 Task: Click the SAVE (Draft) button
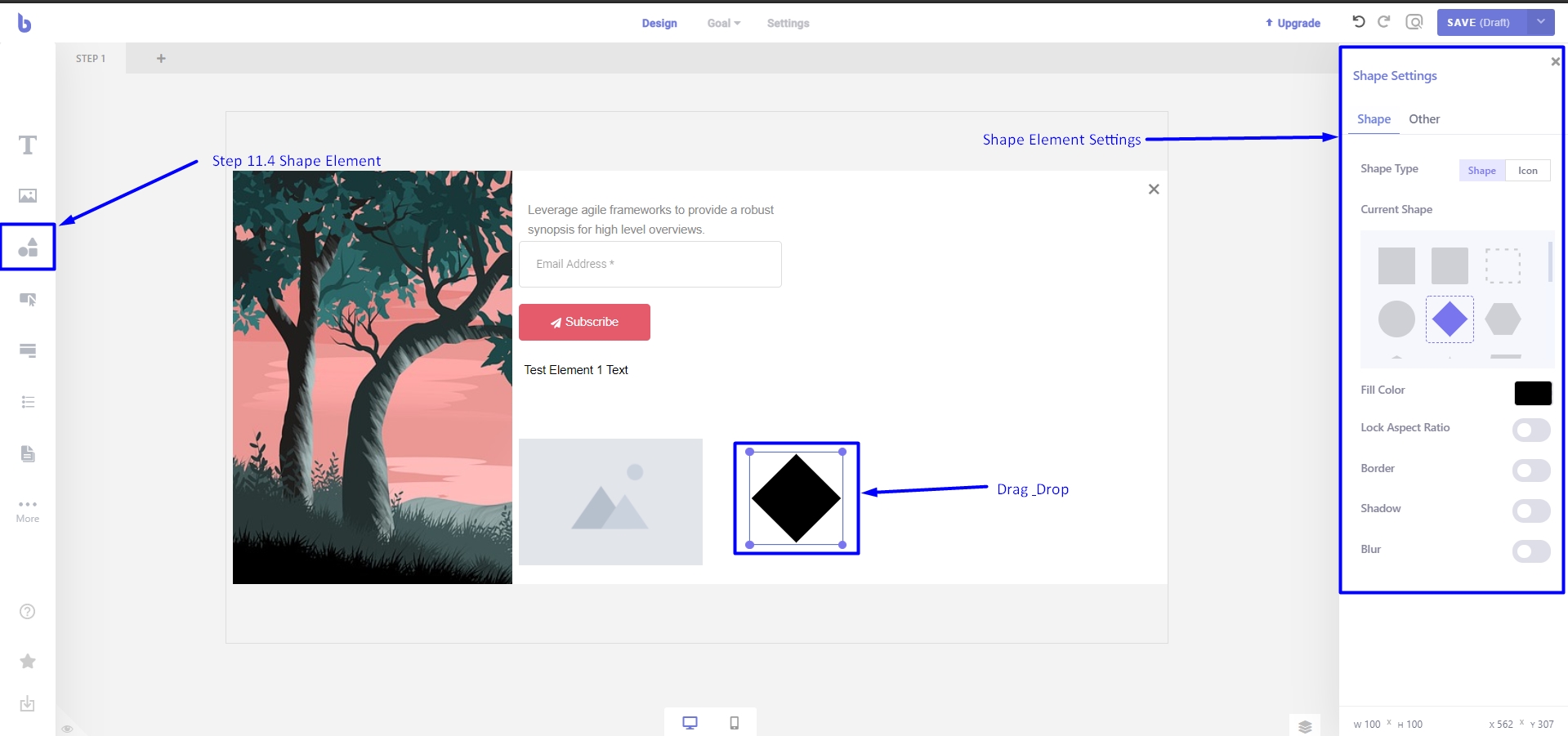pyautogui.click(x=1482, y=22)
